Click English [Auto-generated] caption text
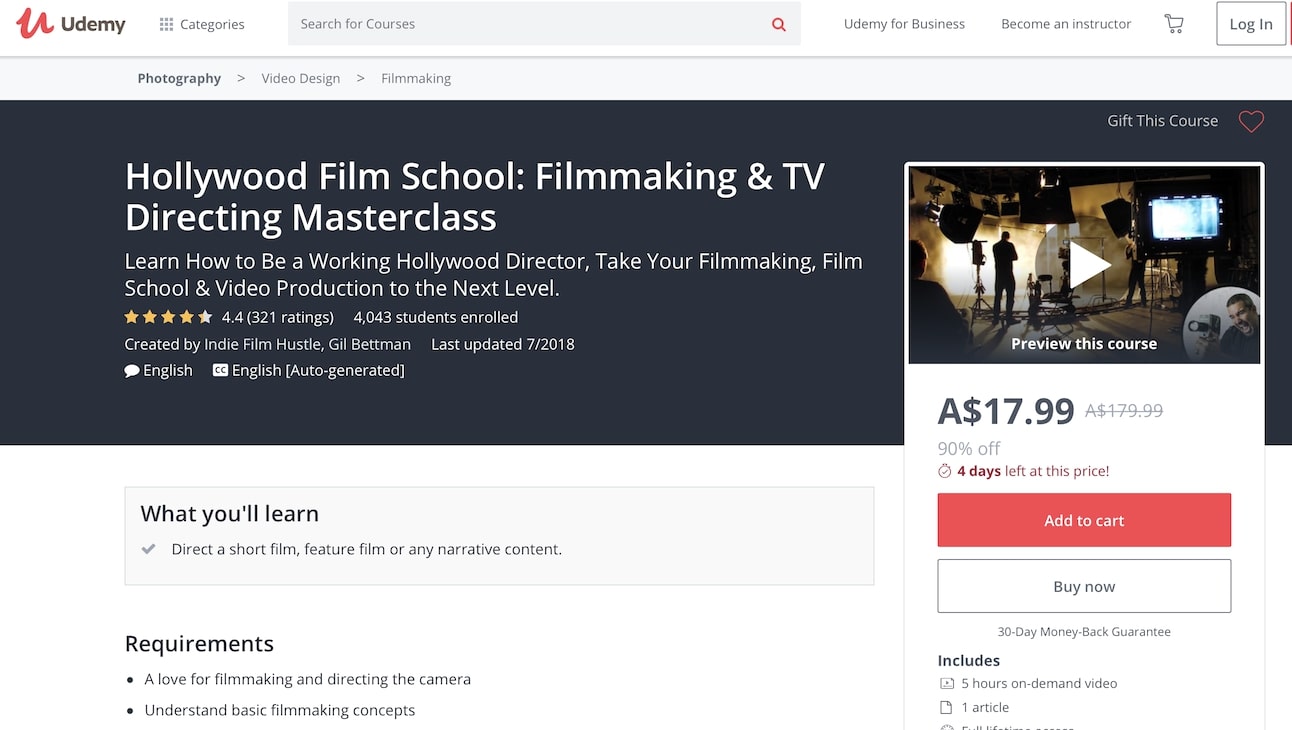The height and width of the screenshot is (730, 1292). point(318,370)
